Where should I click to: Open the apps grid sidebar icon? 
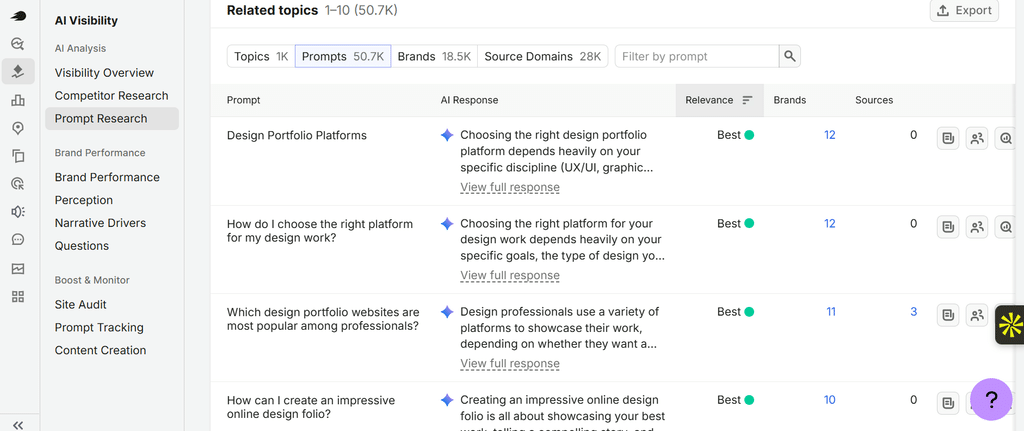coord(18,296)
